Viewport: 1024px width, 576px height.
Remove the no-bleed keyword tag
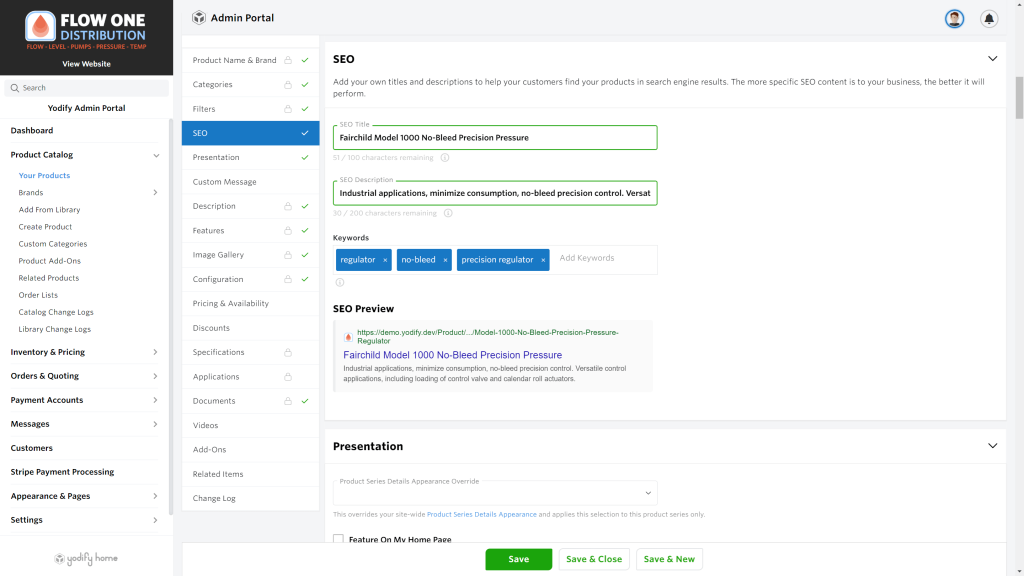(444, 259)
